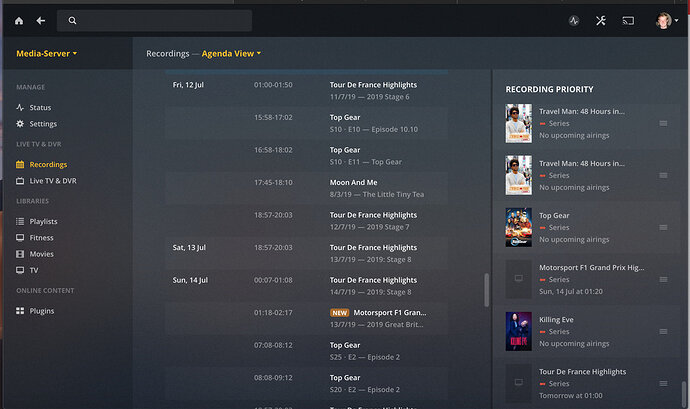Click the second Travel Man poster thumbnail

coord(518,175)
